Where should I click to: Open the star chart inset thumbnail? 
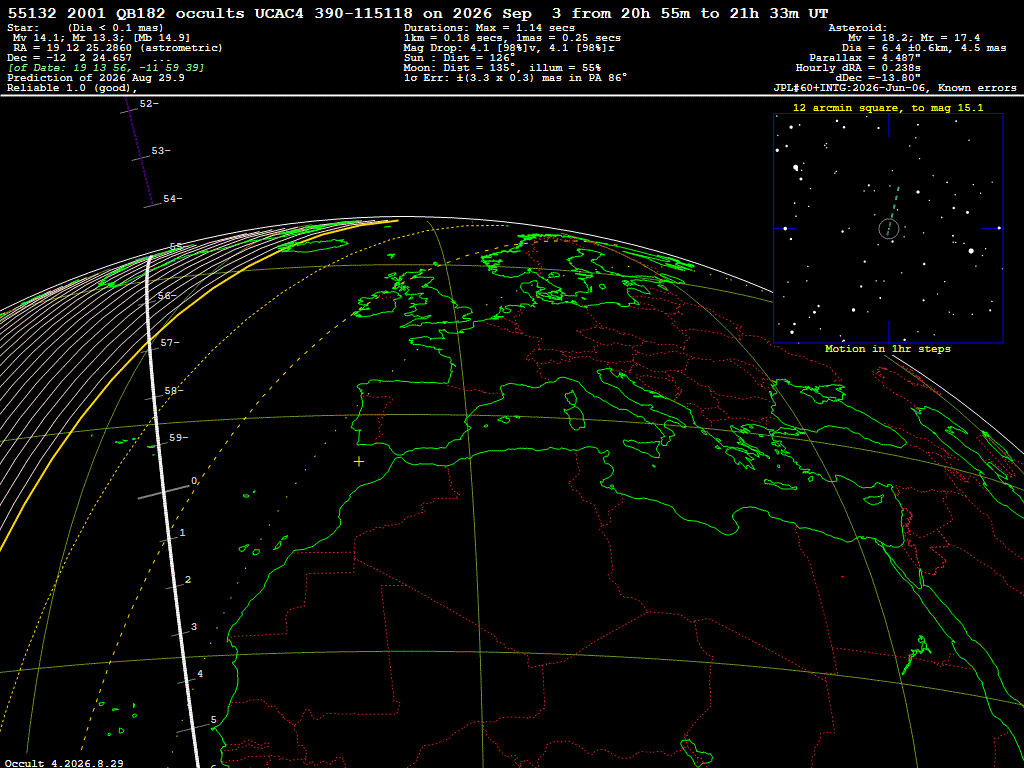tap(888, 229)
